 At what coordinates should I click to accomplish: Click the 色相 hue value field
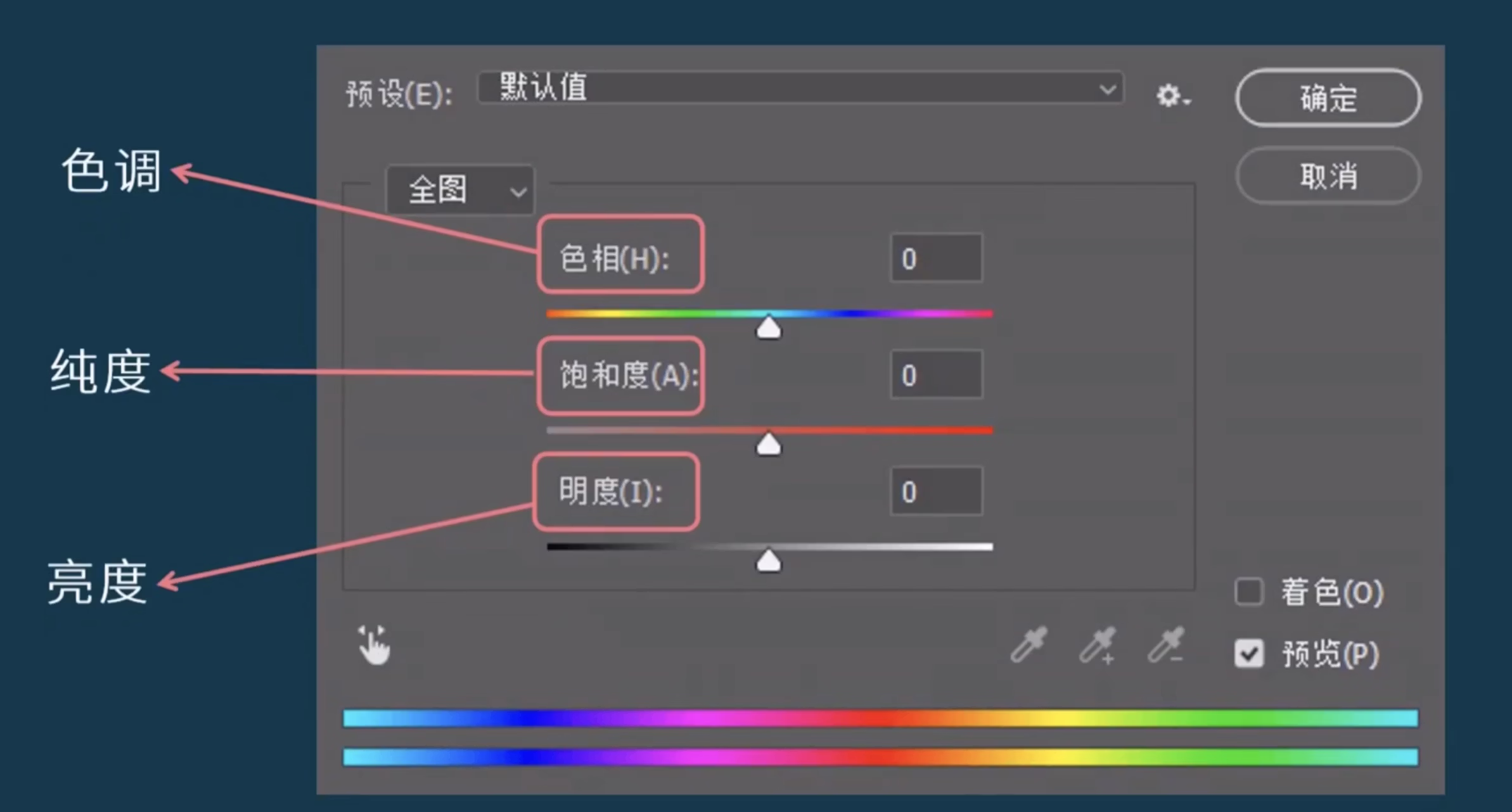[936, 258]
